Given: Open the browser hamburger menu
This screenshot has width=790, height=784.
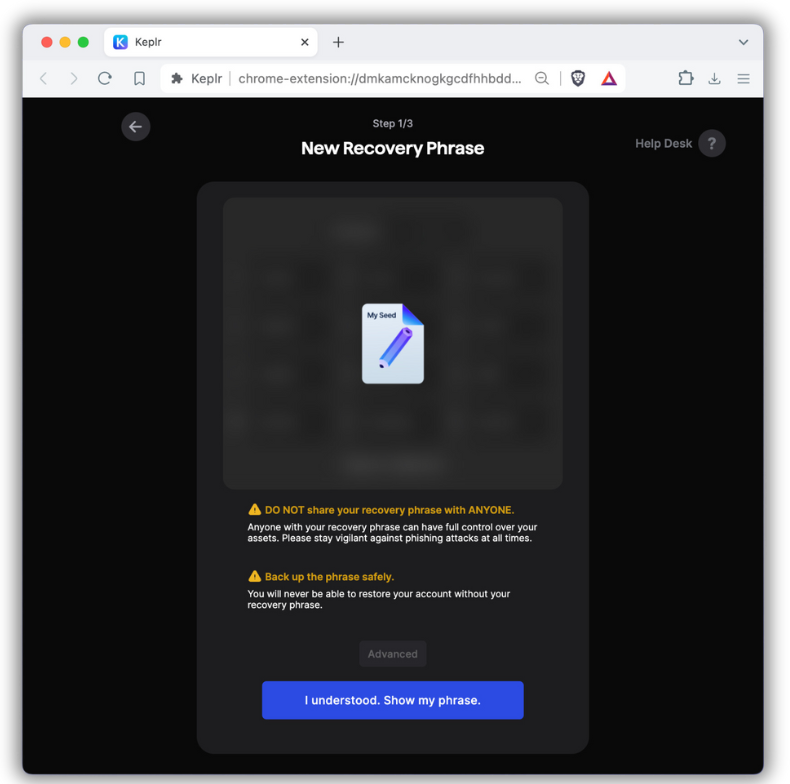Looking at the screenshot, I should (743, 78).
